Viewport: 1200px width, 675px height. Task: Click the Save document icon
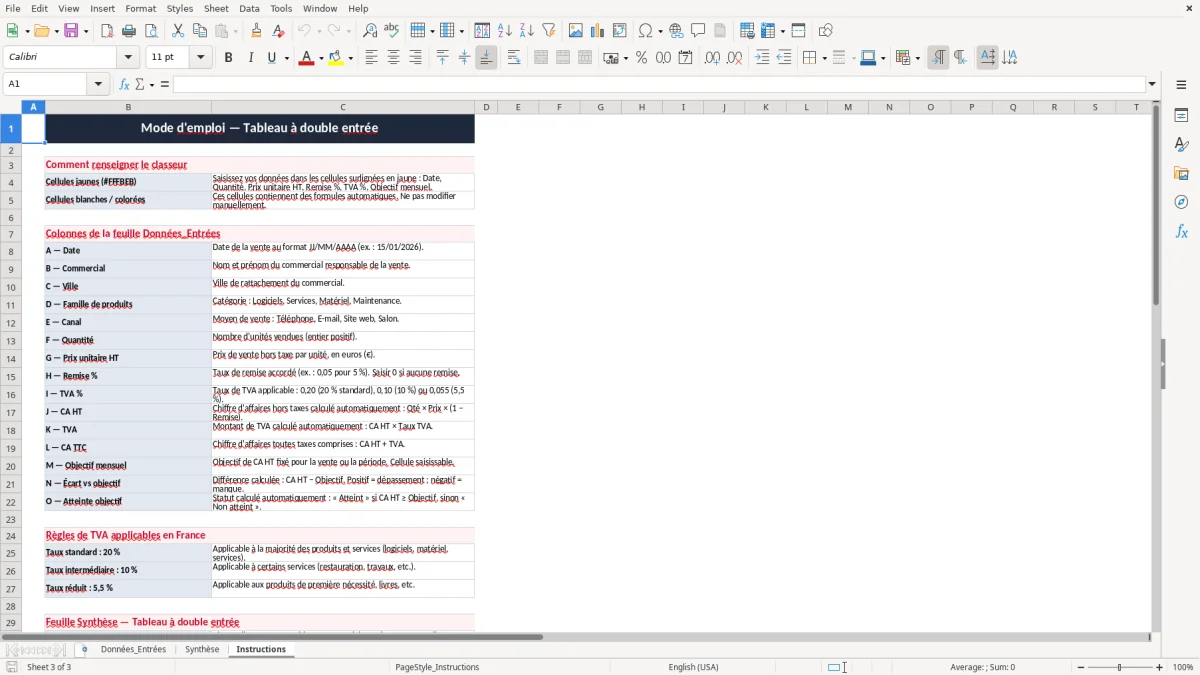pyautogui.click(x=71, y=31)
